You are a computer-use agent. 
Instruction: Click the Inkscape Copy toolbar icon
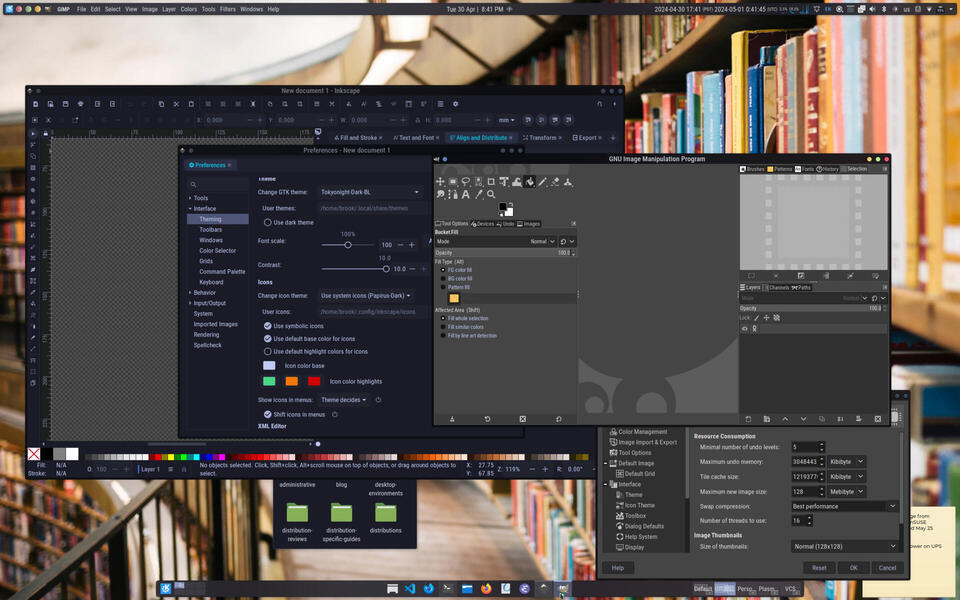point(161,104)
